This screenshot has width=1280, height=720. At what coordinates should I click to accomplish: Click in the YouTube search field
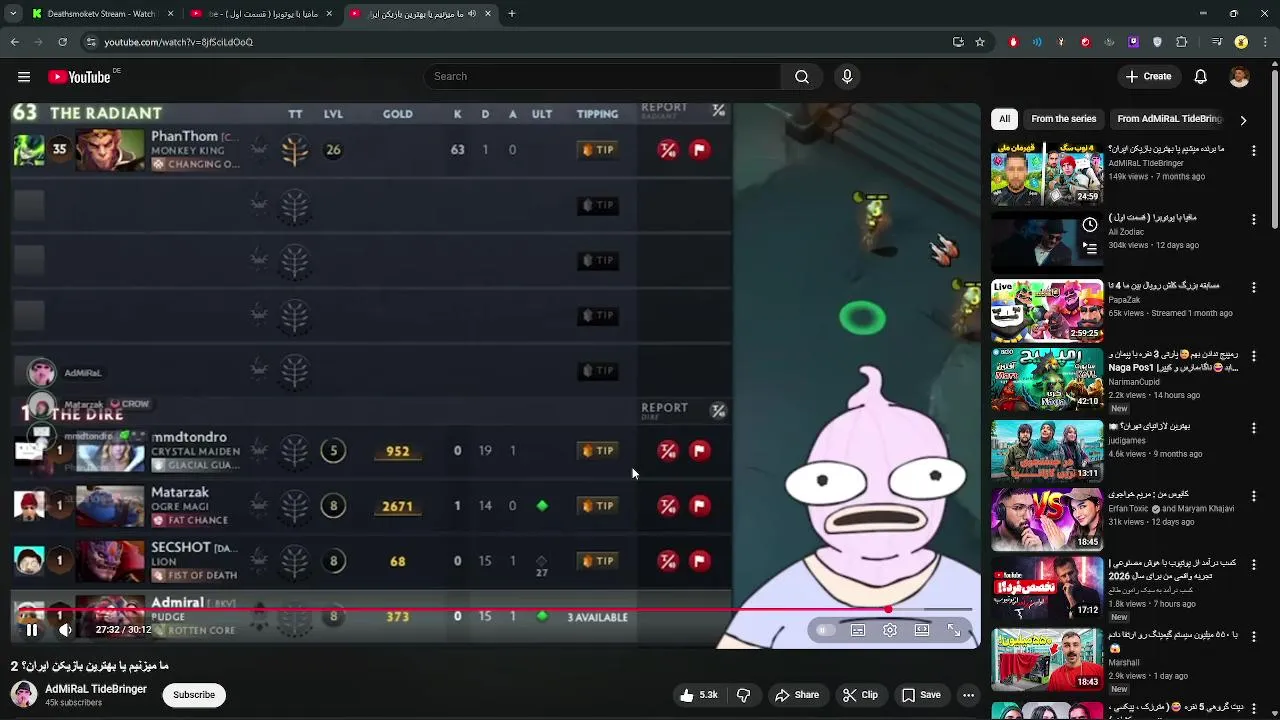tap(603, 77)
